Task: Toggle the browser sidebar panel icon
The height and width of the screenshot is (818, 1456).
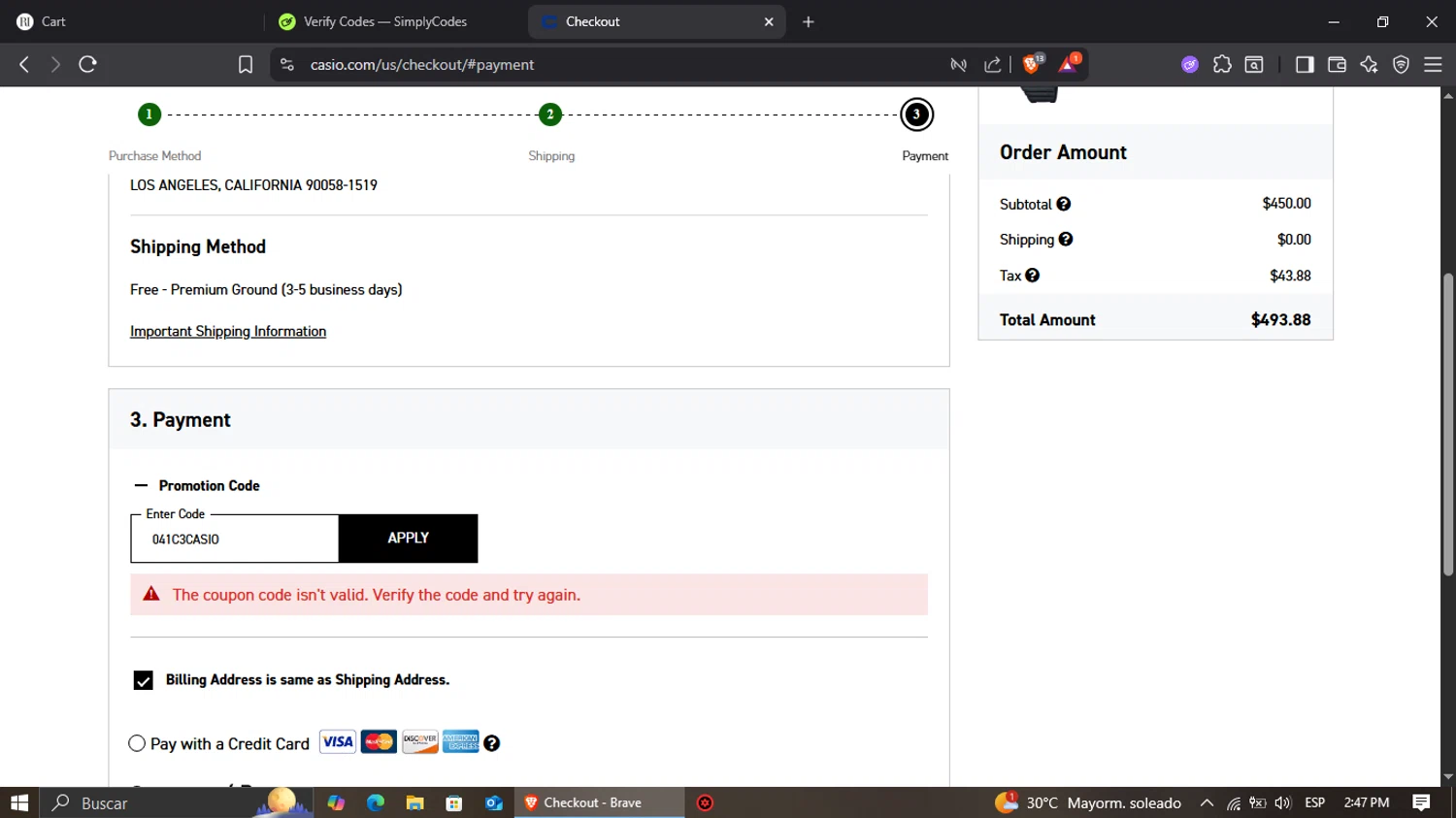Action: tap(1305, 64)
